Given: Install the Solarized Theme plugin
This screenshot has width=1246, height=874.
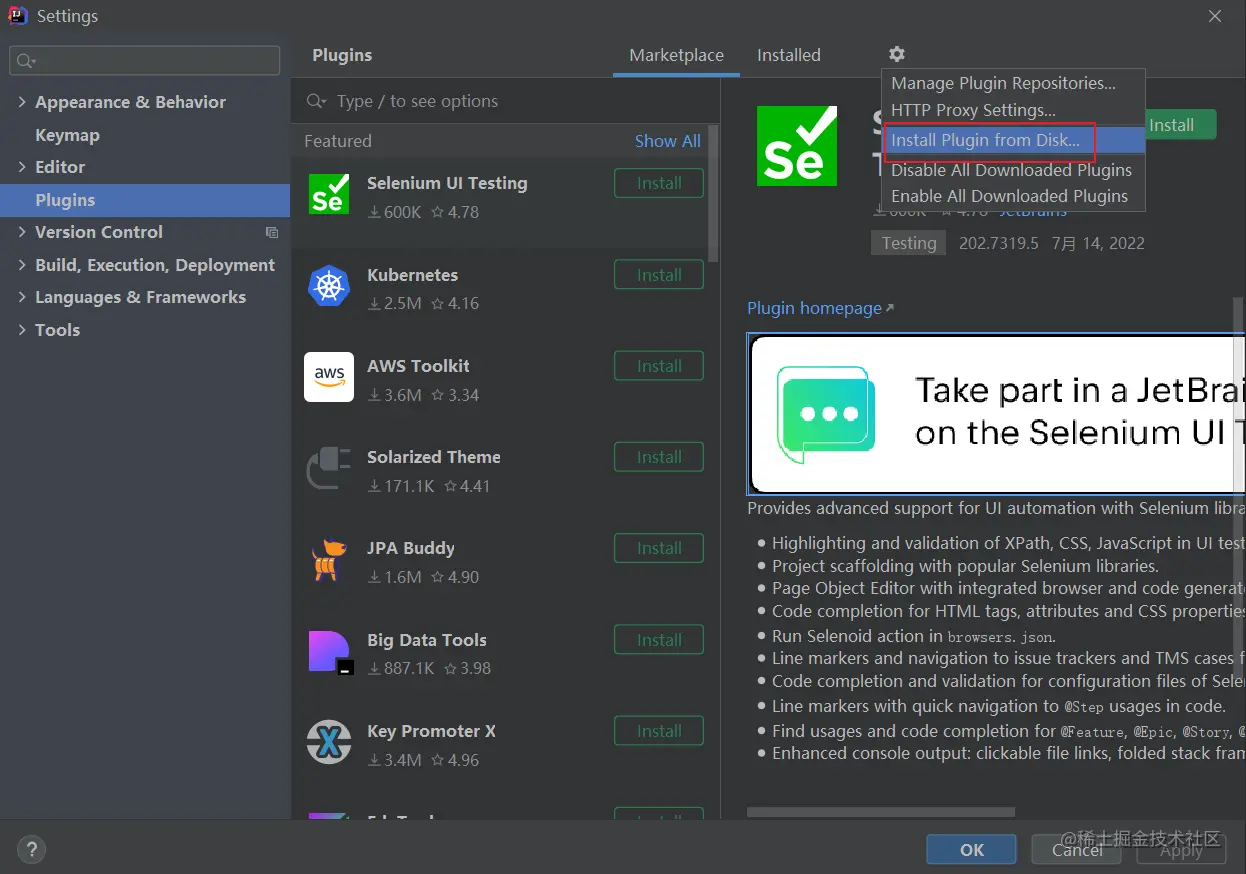Looking at the screenshot, I should tap(659, 457).
